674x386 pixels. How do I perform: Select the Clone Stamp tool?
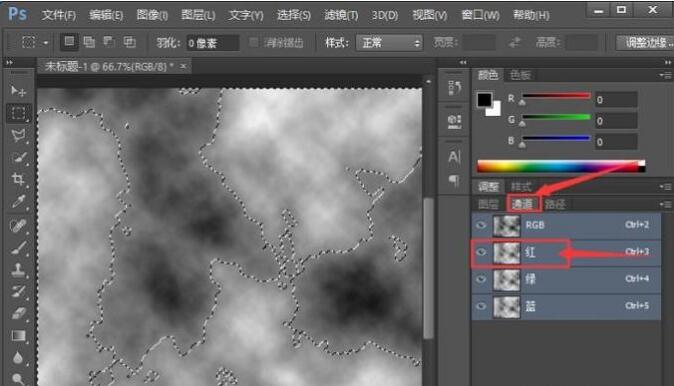click(x=18, y=270)
